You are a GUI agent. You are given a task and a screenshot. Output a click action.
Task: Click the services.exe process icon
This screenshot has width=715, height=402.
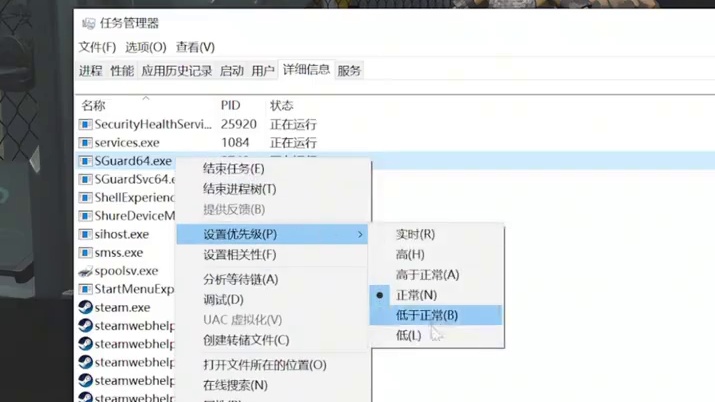[x=85, y=143]
